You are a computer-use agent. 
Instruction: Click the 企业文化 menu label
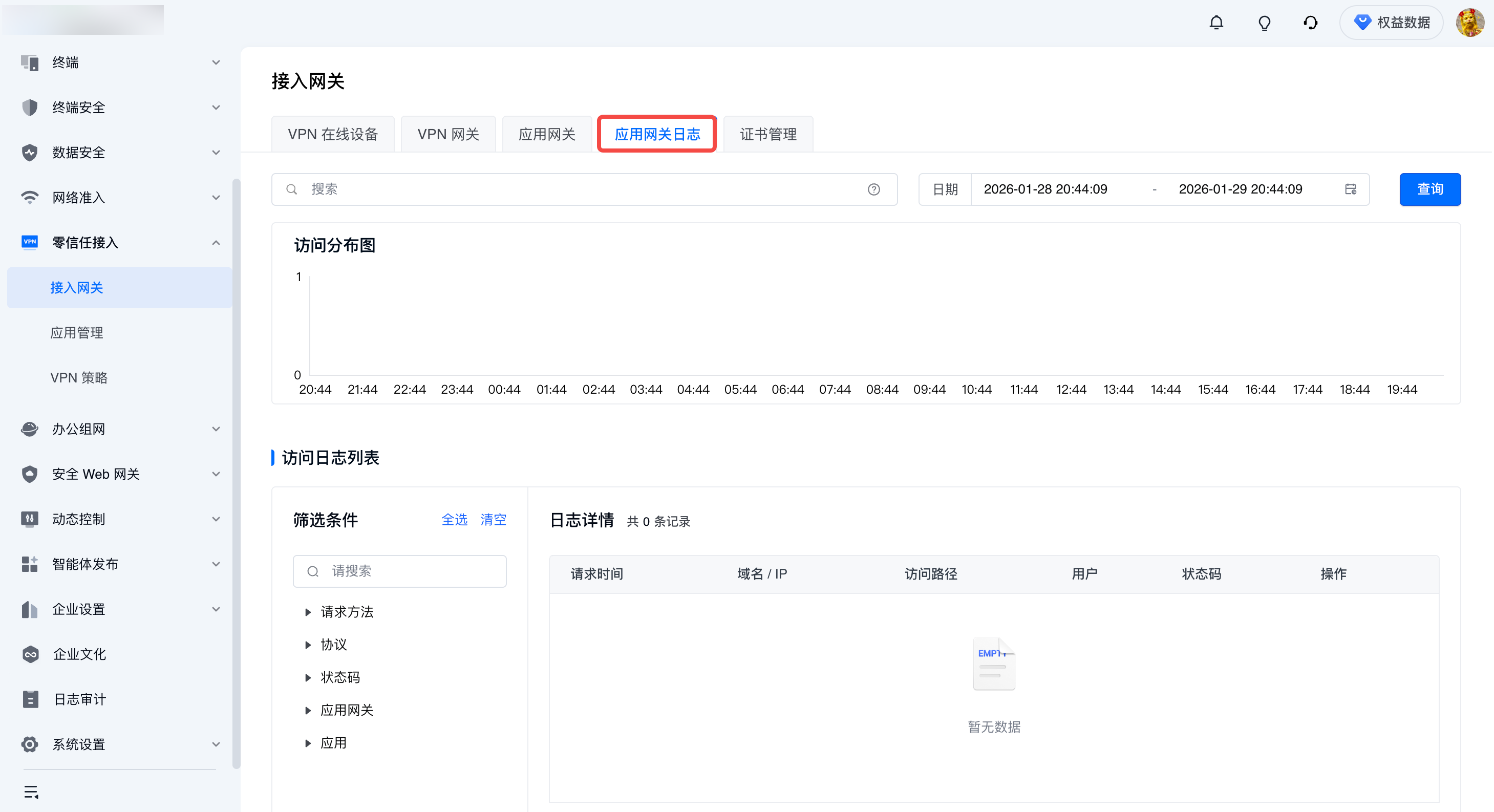click(79, 654)
